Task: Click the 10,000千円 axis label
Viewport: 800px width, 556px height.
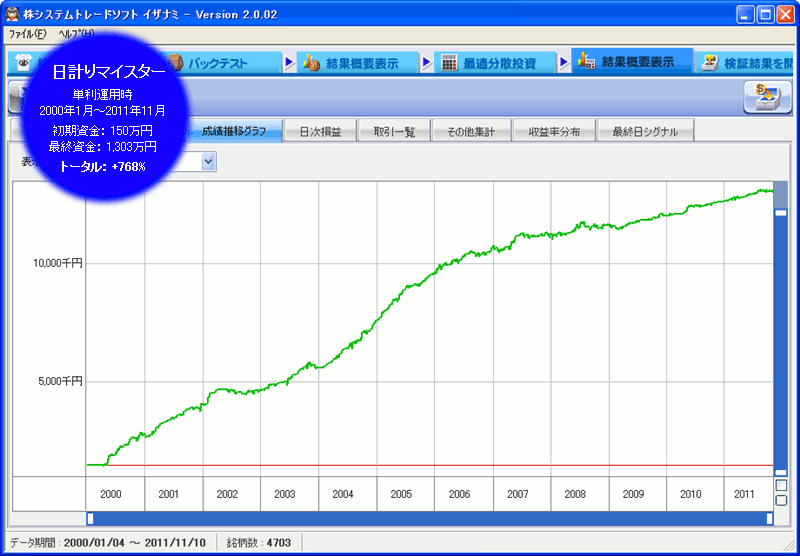Action: [57, 264]
